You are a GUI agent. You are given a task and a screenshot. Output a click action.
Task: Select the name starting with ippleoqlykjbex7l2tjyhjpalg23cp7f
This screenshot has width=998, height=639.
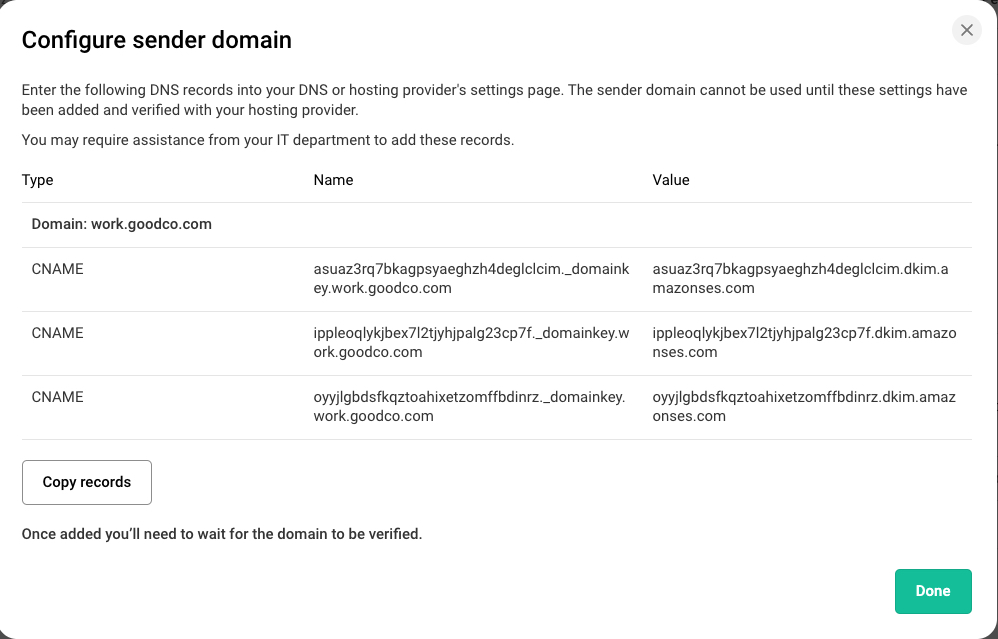tap(470, 342)
